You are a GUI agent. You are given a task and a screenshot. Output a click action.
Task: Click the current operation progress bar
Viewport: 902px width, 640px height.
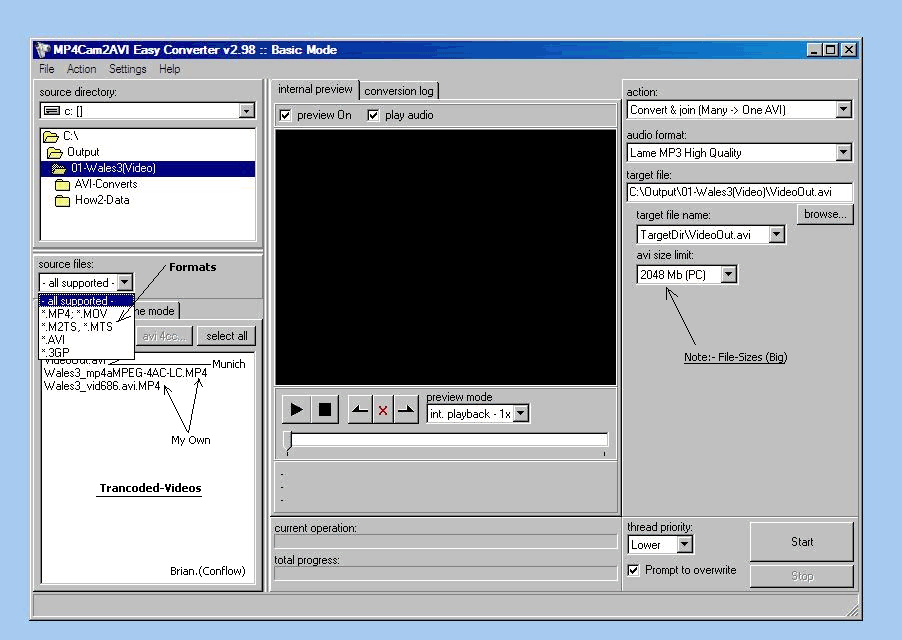(x=446, y=541)
